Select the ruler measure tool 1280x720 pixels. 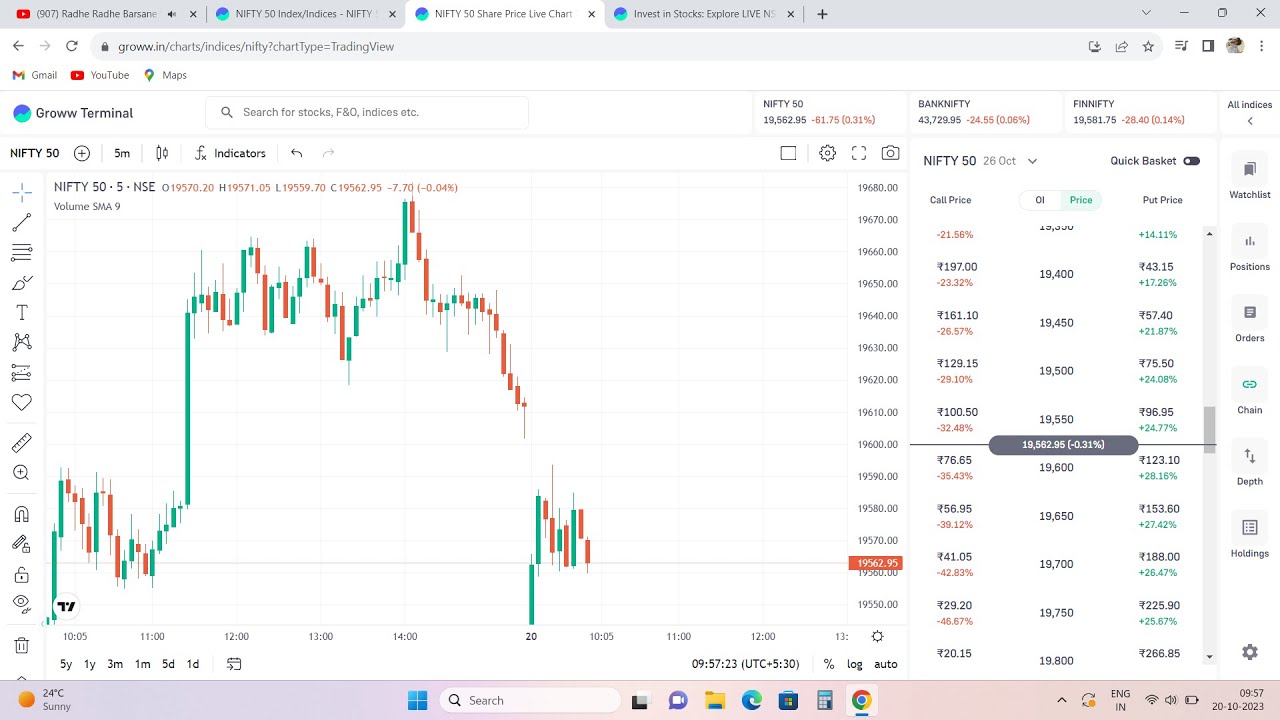coord(22,443)
